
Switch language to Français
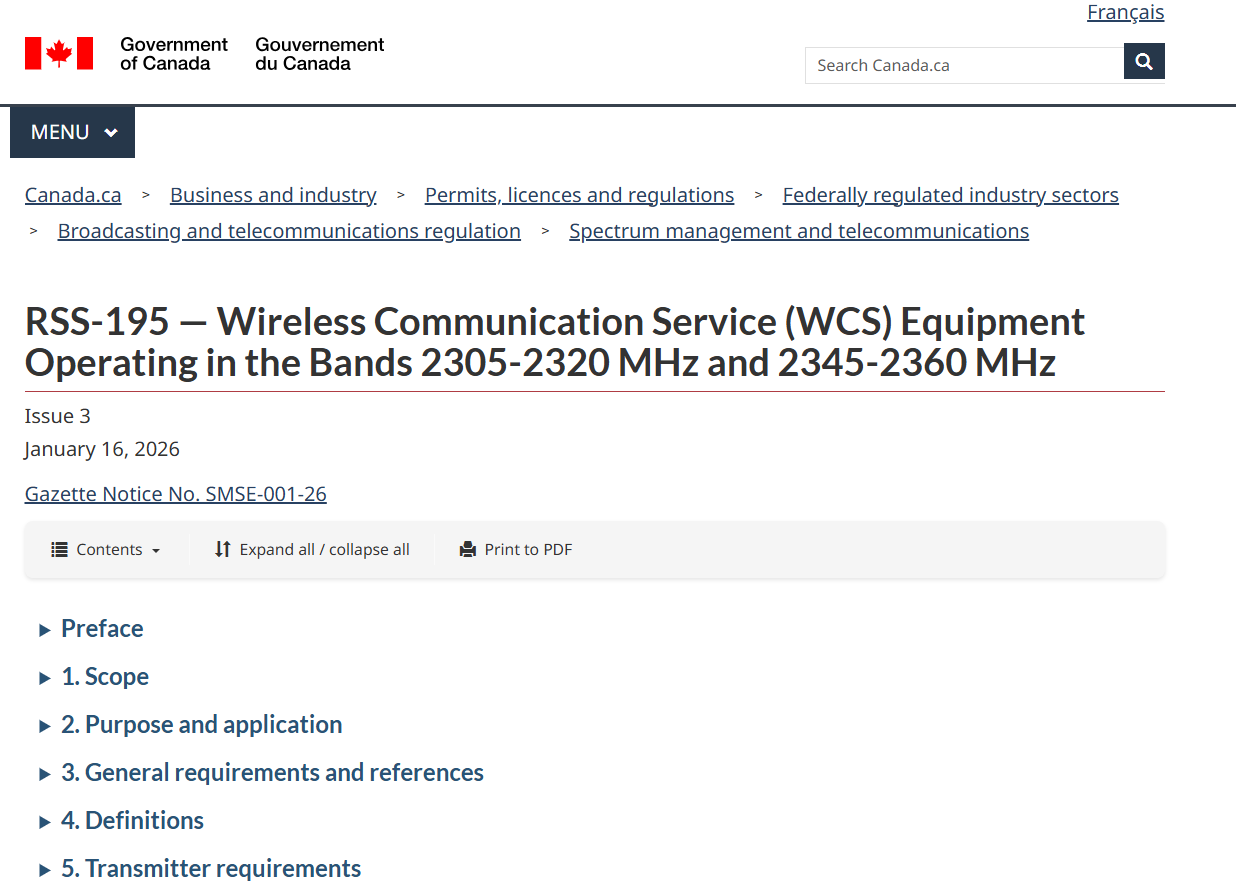click(x=1125, y=12)
